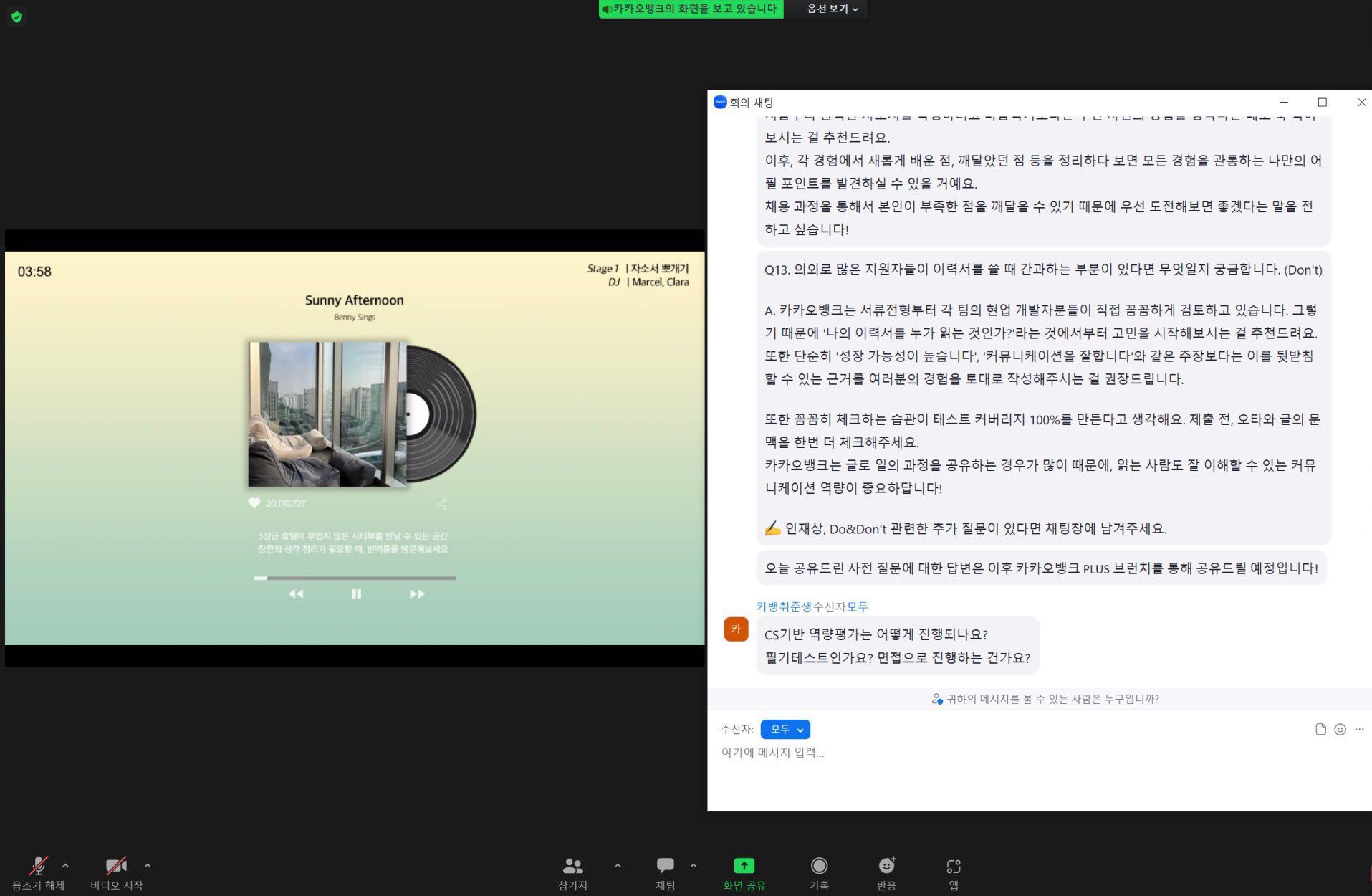Click the 카뱅취준생 sender name in chat
Screen dimensions: 1372x896
tap(784, 606)
